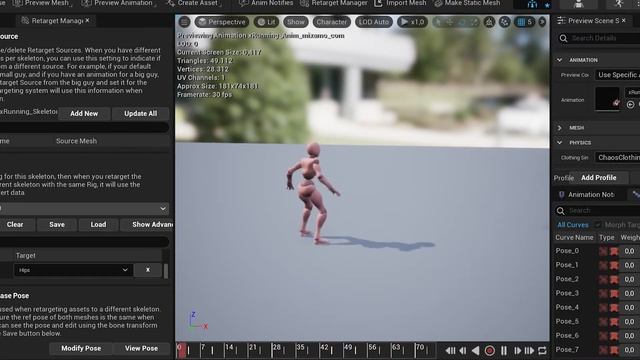Open the Character options dropdown
This screenshot has width=640, height=360.
click(x=331, y=22)
